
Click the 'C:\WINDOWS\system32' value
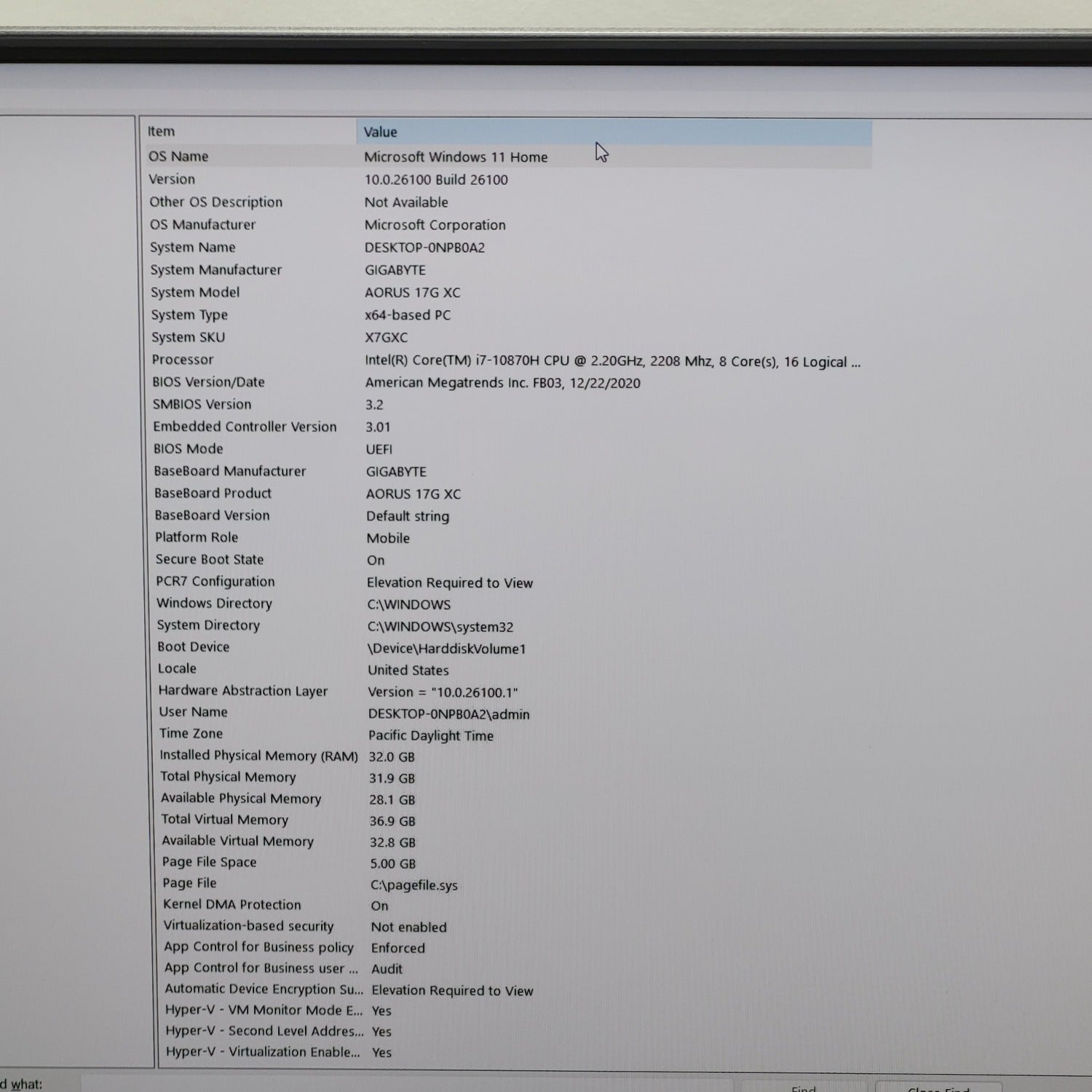[440, 627]
